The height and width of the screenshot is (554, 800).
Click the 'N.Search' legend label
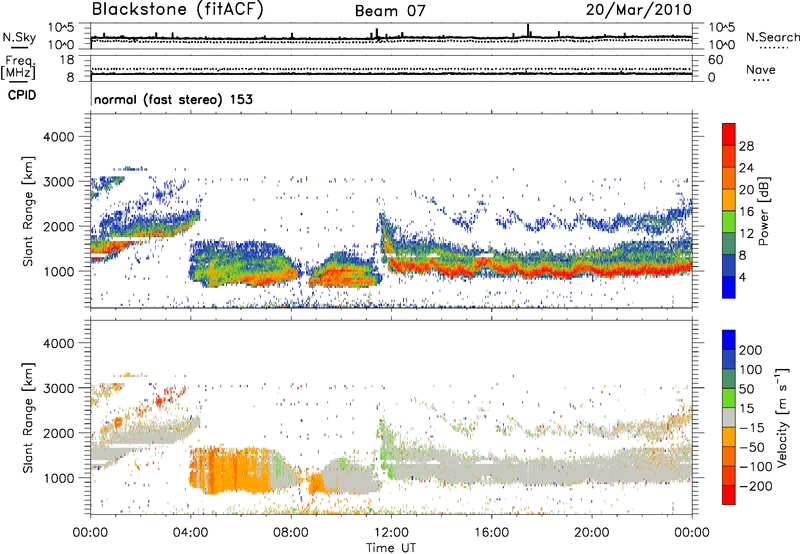[x=773, y=37]
